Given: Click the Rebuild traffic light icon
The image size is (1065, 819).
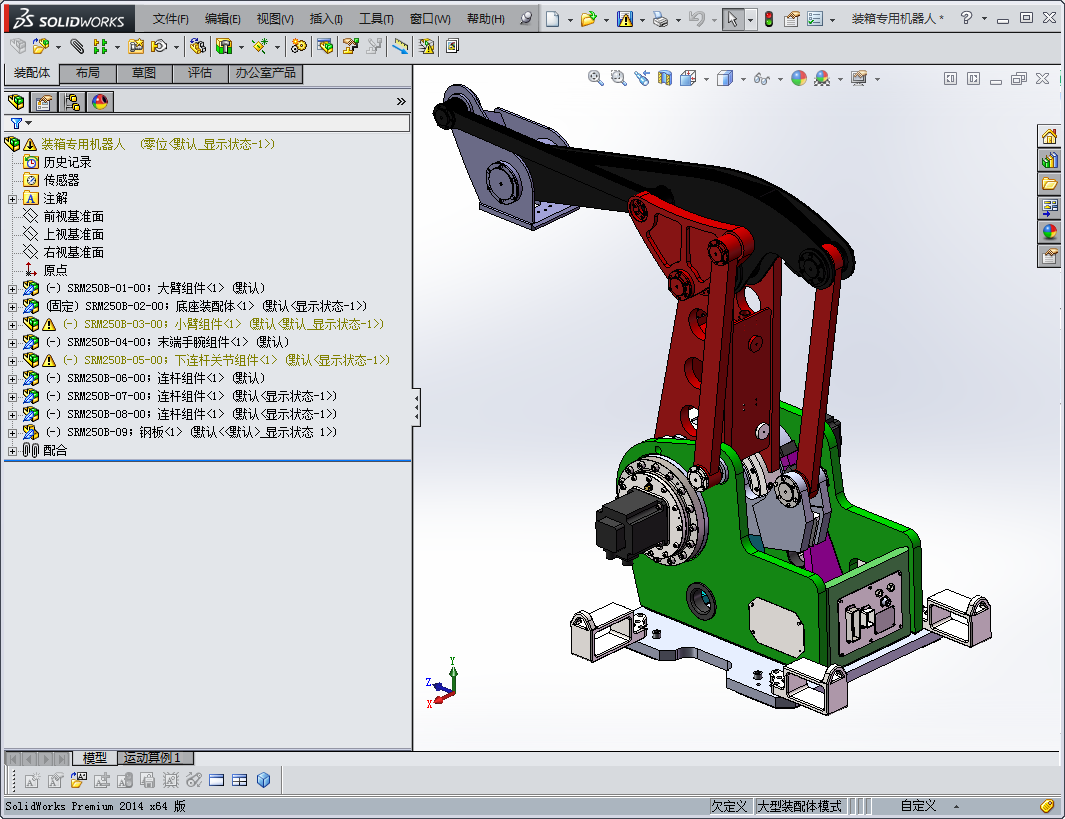Looking at the screenshot, I should pyautogui.click(x=768, y=19).
